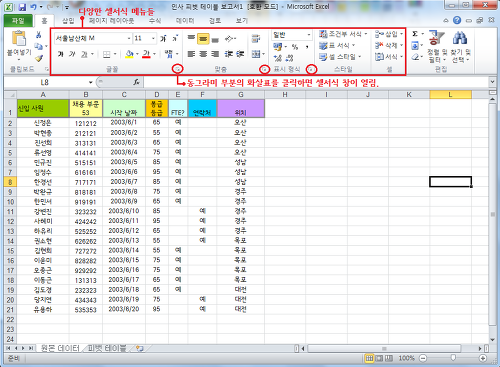Toggle Wrap Text button
Screen dimensions: 500x367
click(x=256, y=39)
